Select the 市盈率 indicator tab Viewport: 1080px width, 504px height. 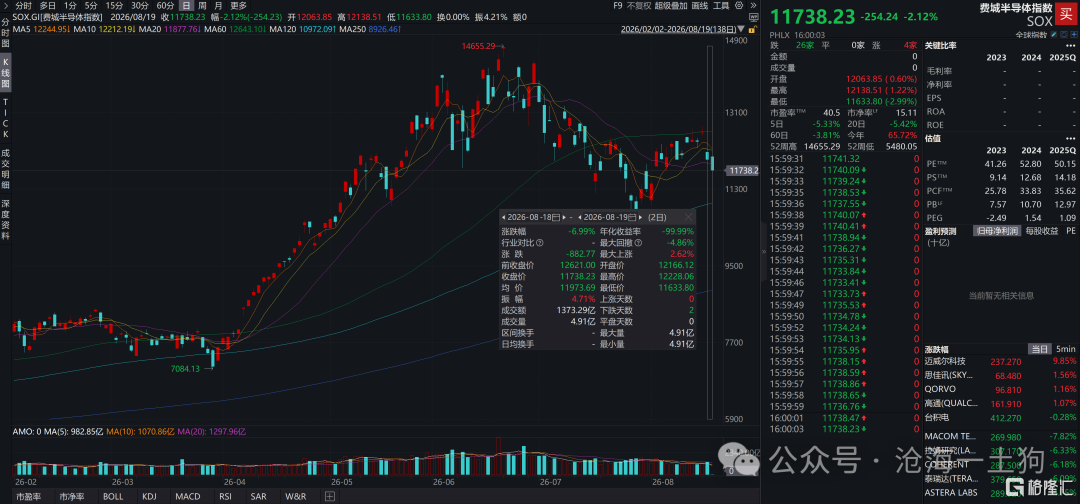(x=28, y=496)
